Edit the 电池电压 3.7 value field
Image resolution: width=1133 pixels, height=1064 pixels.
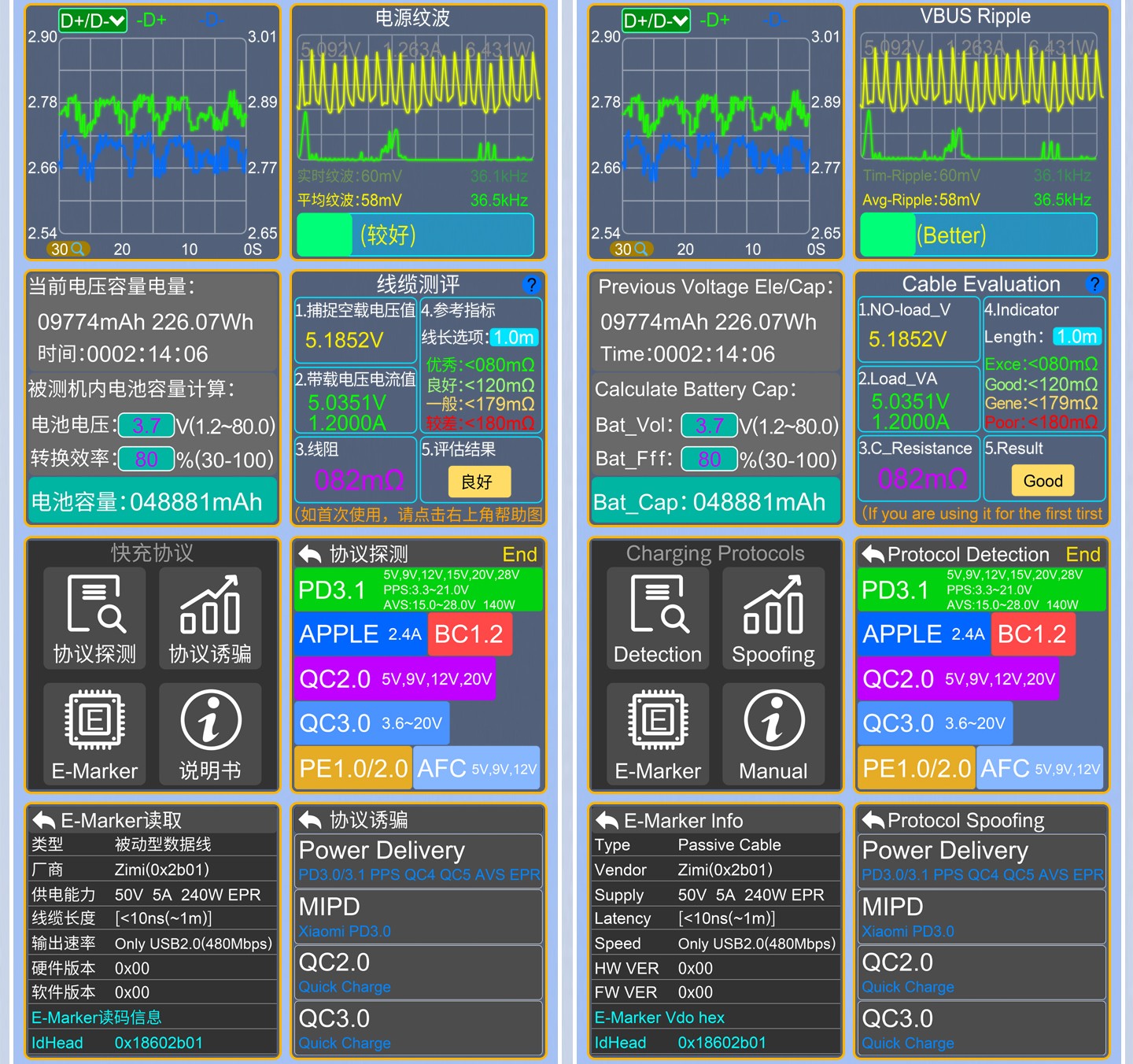(x=146, y=426)
